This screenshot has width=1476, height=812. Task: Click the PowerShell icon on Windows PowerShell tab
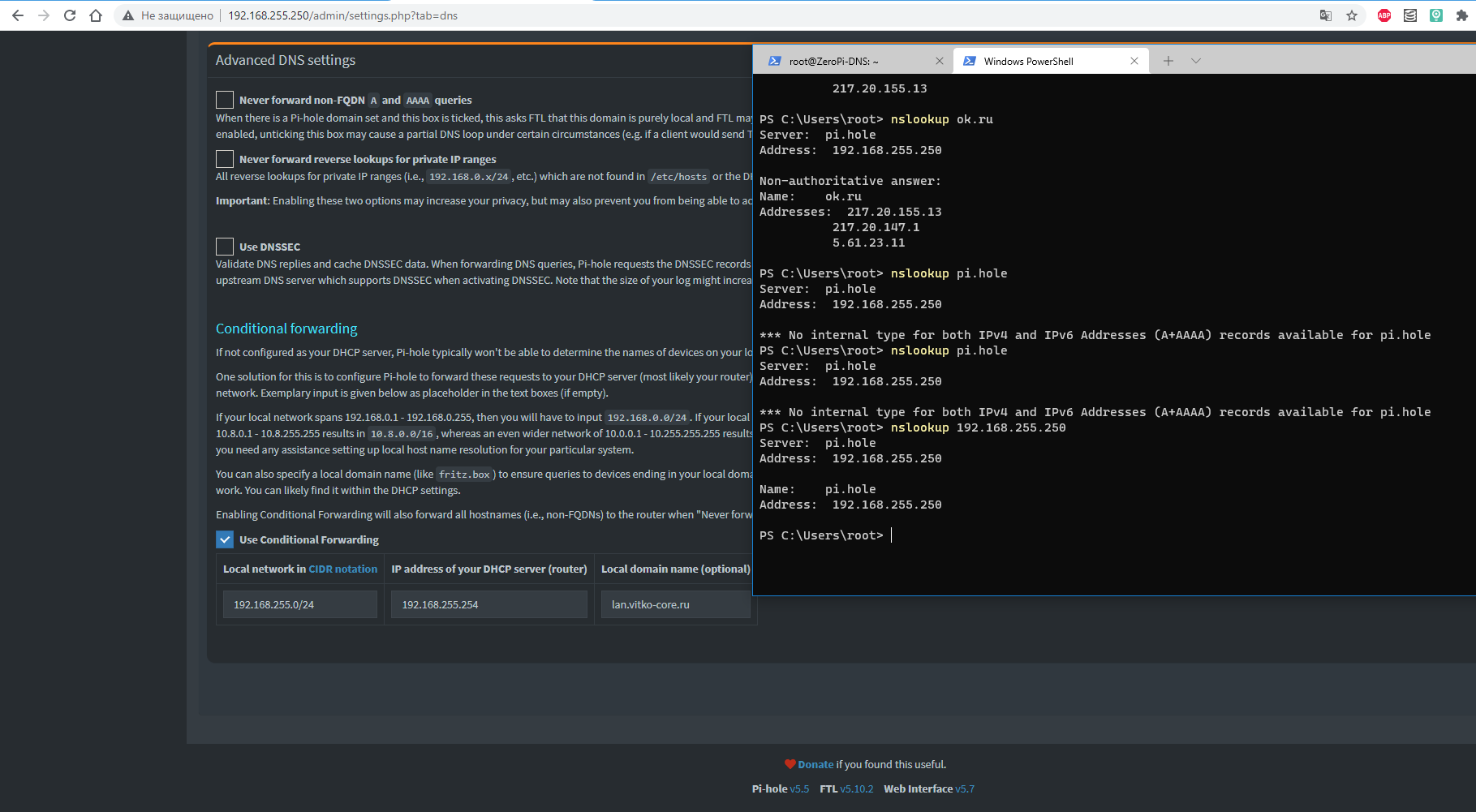[x=970, y=61]
